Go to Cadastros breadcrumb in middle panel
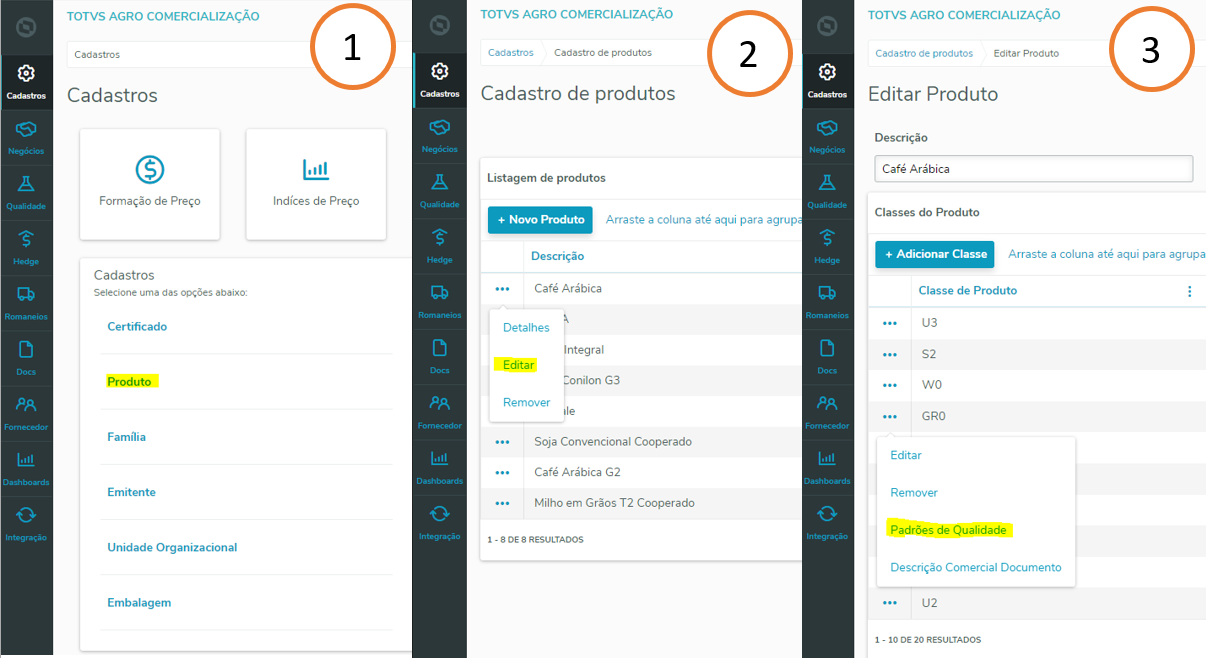This screenshot has height=658, width=1206. click(x=511, y=53)
